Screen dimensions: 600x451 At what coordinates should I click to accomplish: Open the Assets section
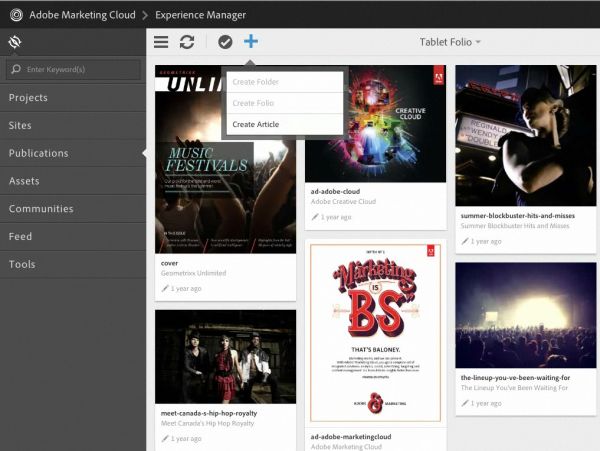pyautogui.click(x=73, y=181)
